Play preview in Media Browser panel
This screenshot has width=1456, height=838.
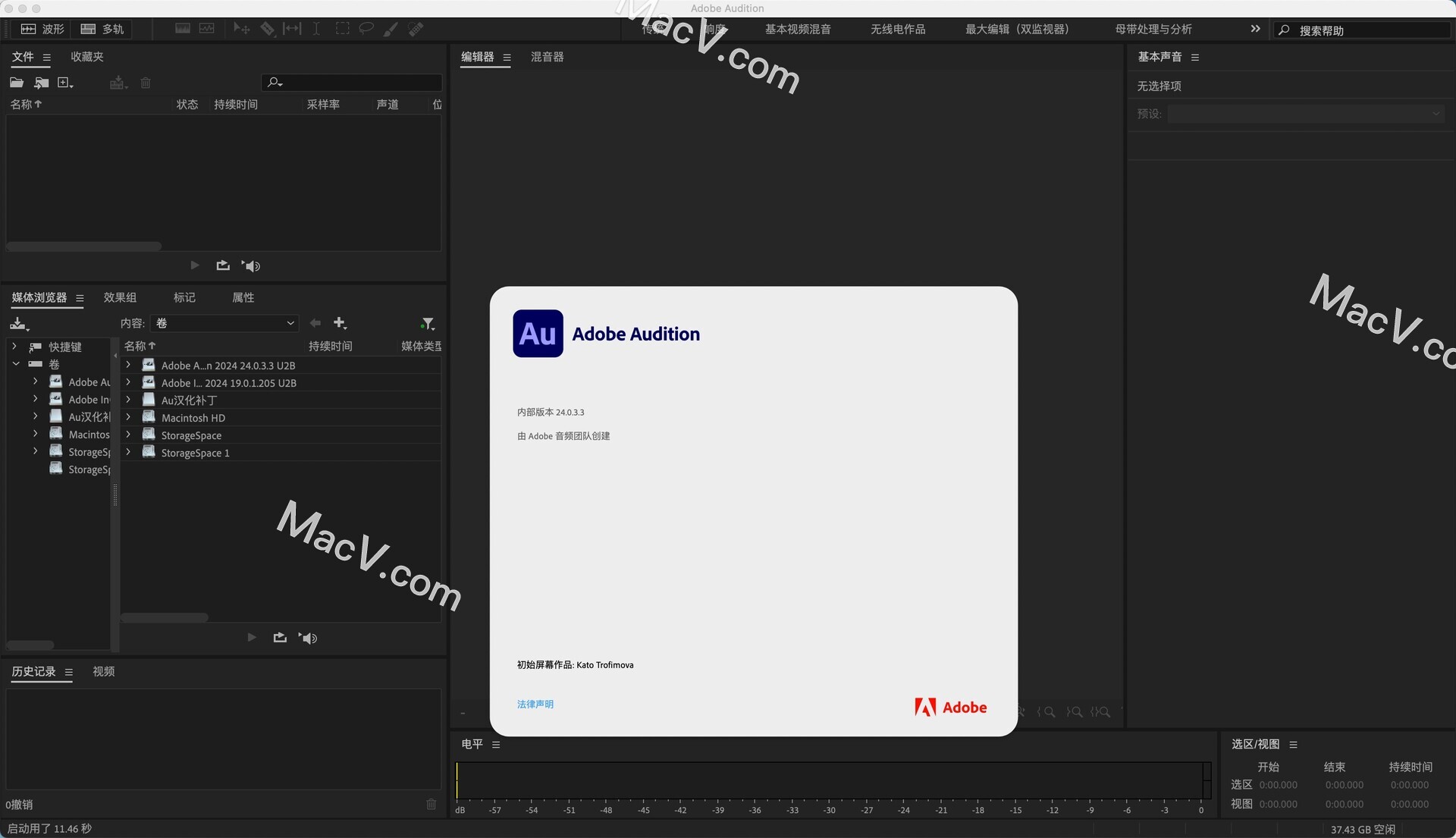pos(252,638)
